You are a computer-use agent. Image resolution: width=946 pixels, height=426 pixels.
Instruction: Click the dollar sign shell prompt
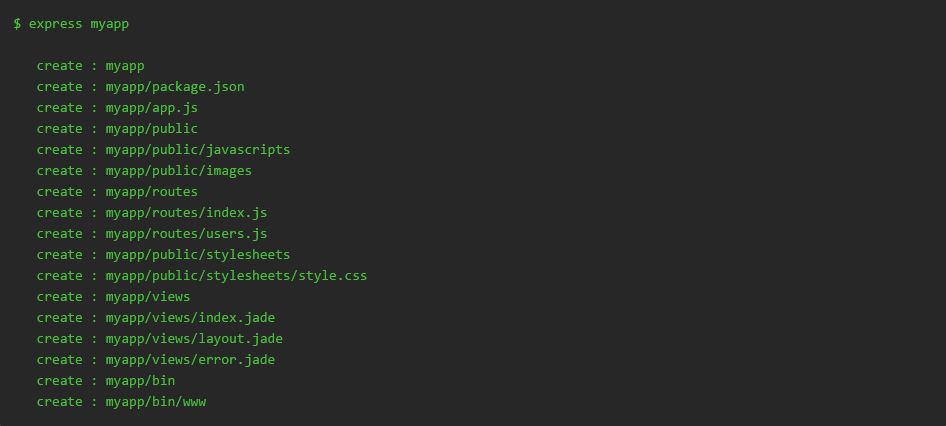[x=18, y=23]
